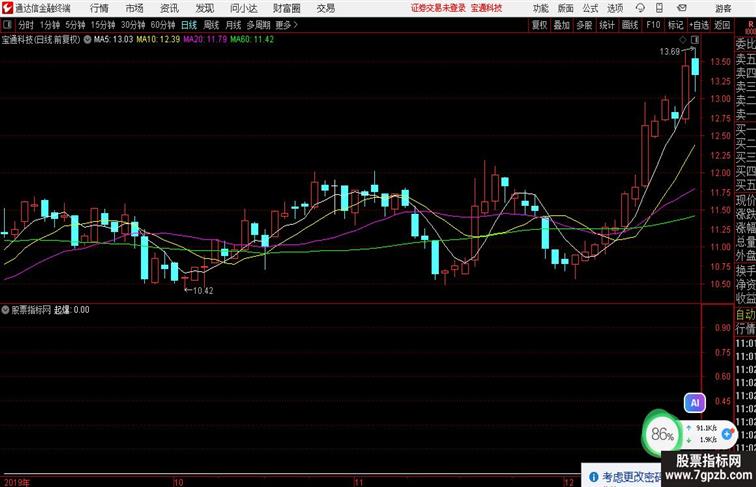756x487 pixels.
Task: Open the 市场 menu
Action: [x=135, y=8]
